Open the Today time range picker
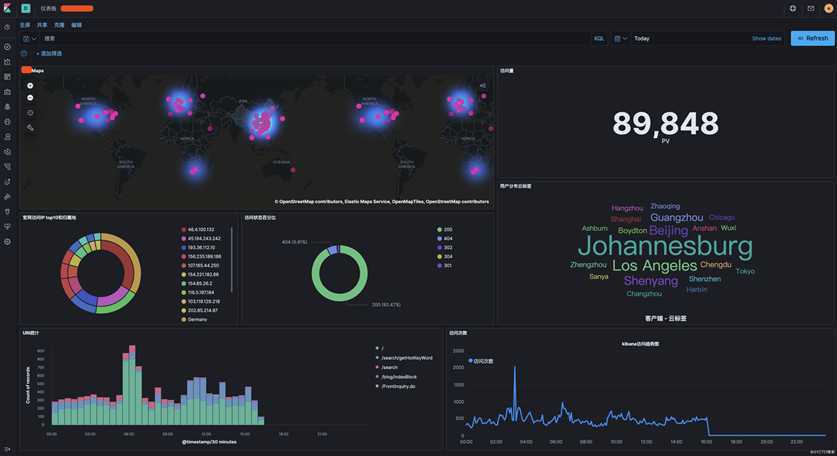Screen dimensions: 837x456 (x=642, y=38)
